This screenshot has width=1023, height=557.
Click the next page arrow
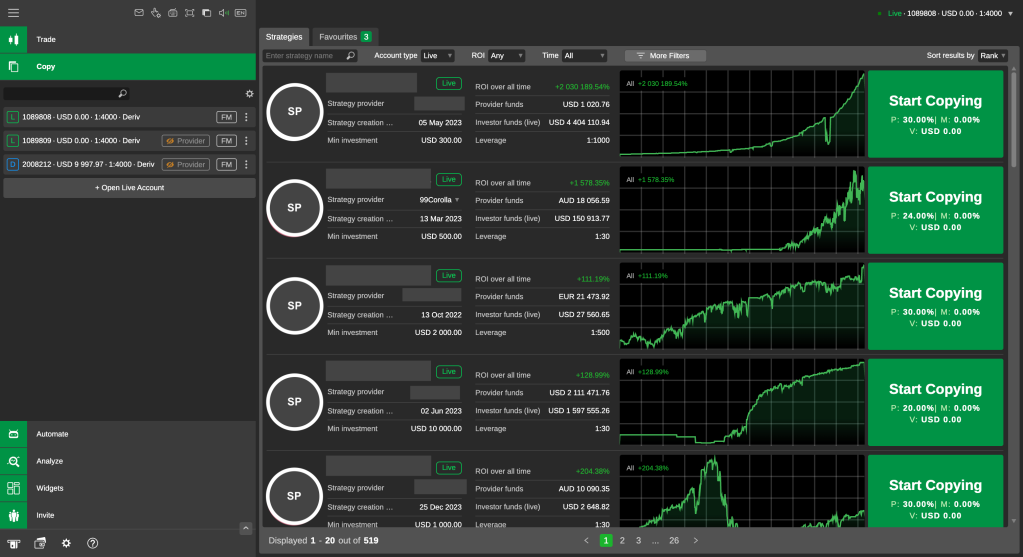click(x=695, y=541)
